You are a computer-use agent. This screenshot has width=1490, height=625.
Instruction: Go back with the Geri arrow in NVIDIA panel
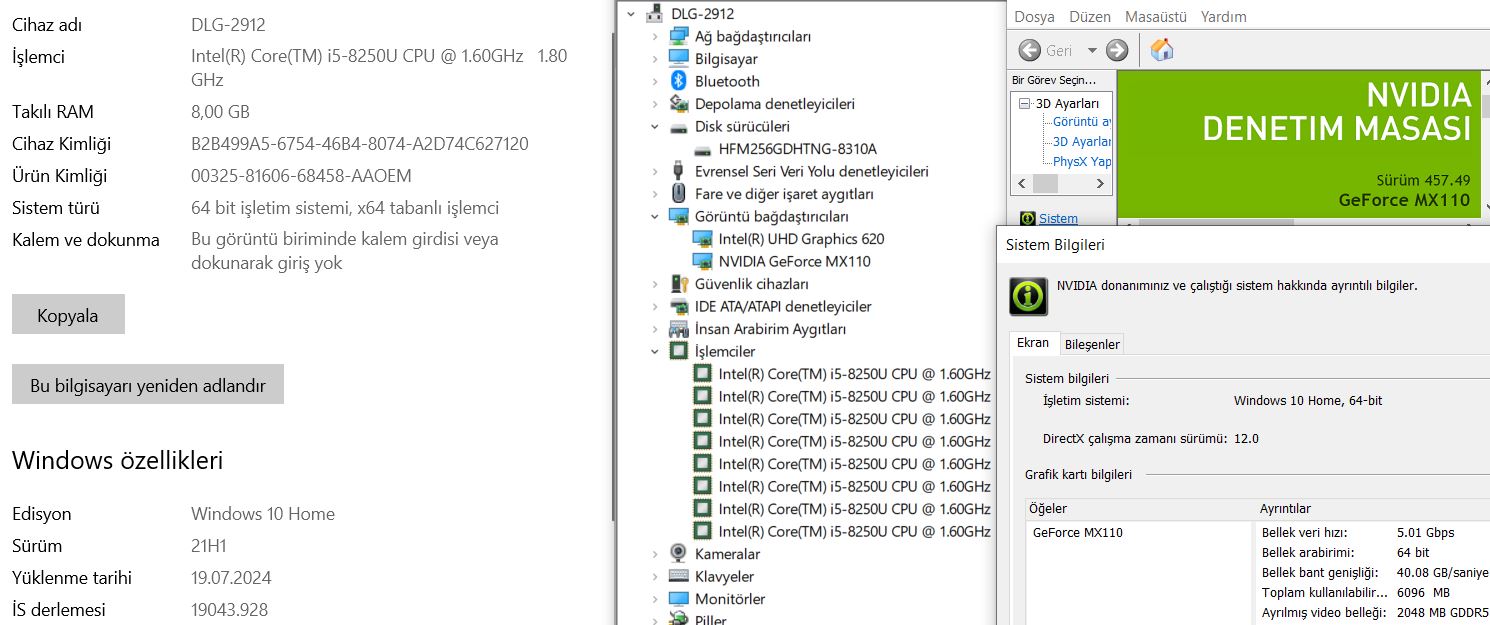pos(1030,50)
